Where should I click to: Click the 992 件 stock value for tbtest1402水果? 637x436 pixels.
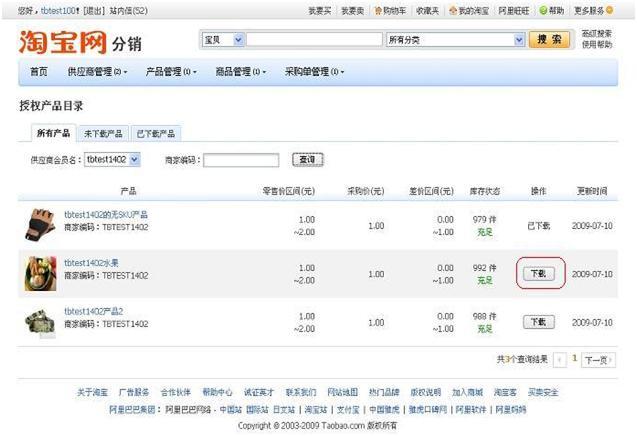pyautogui.click(x=484, y=268)
